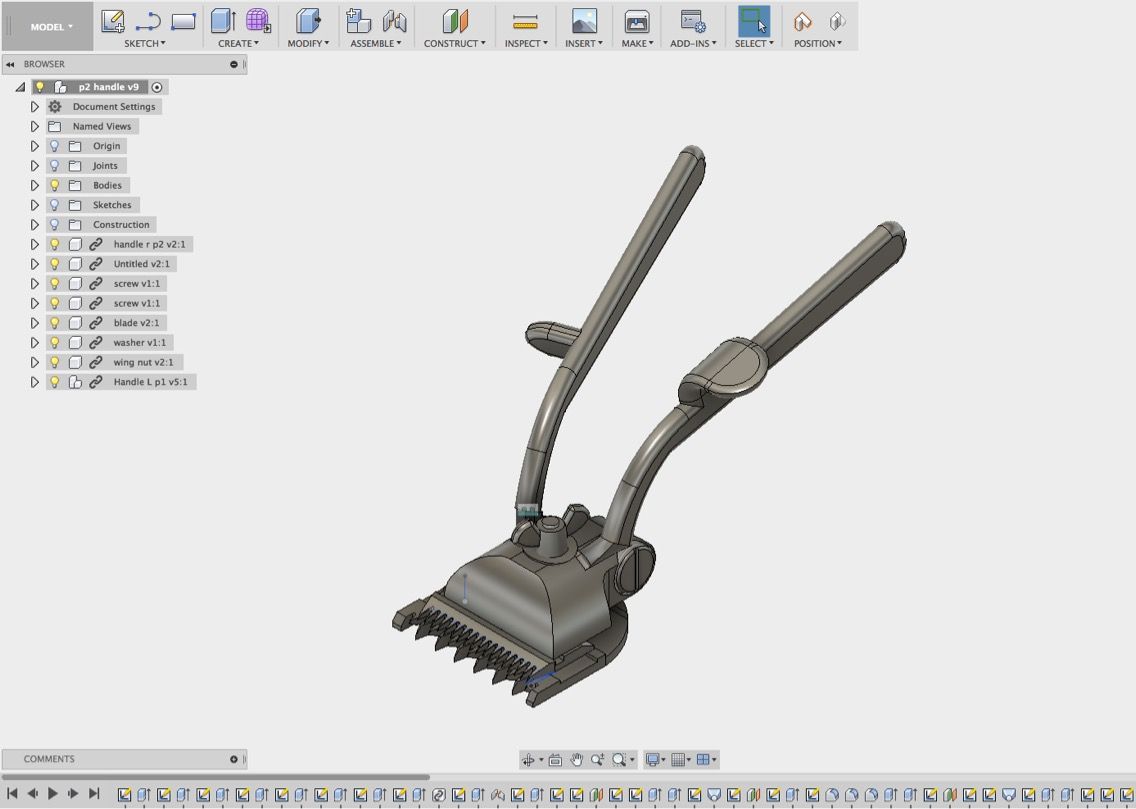Screen dimensions: 1136x809
Task: Click the timeline horizontal scrollbar
Action: point(215,777)
